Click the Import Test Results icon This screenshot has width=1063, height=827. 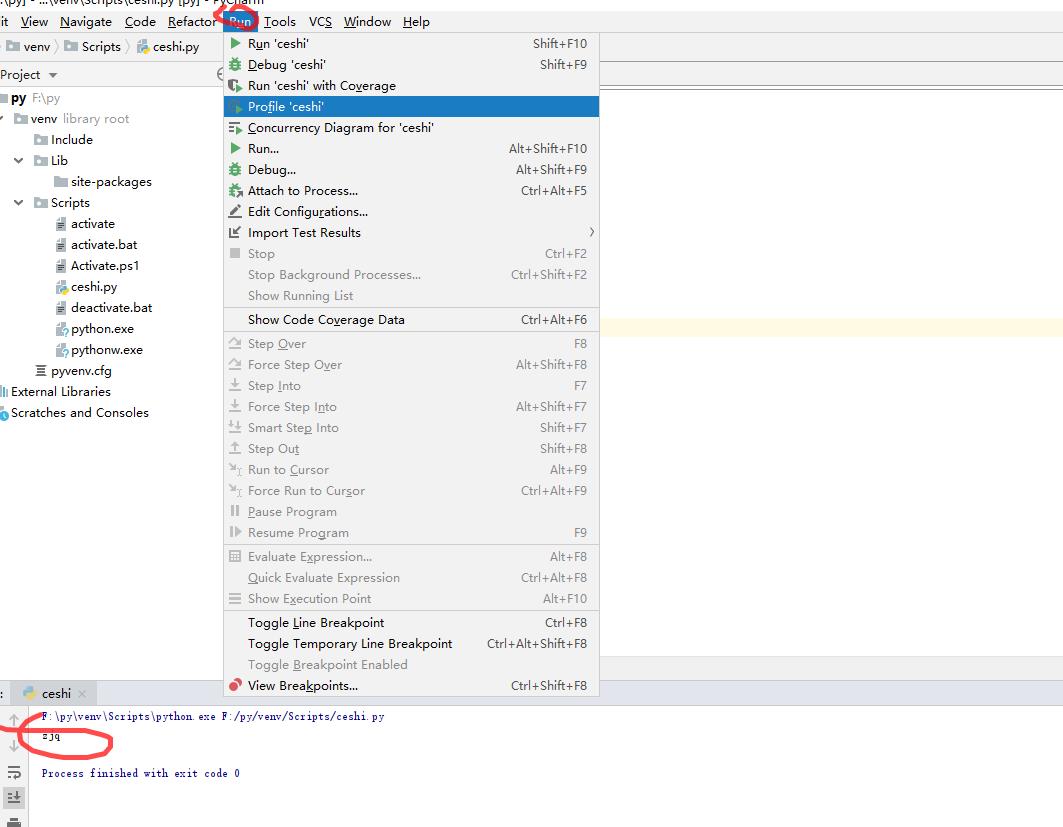point(235,233)
